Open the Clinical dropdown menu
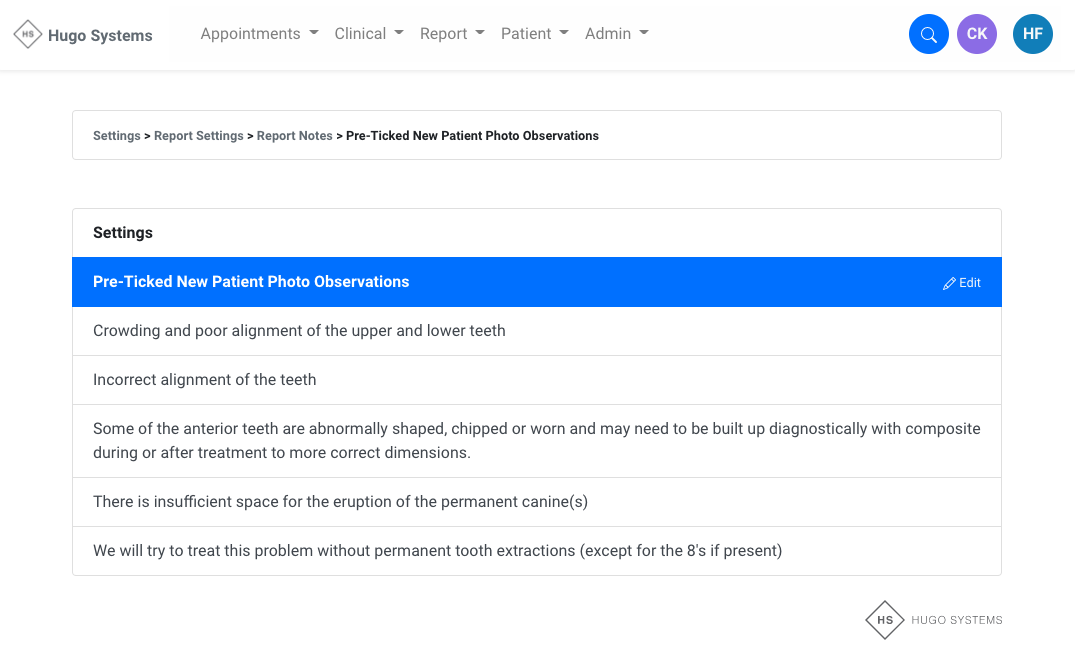Viewport: 1075px width, 653px height. (369, 34)
